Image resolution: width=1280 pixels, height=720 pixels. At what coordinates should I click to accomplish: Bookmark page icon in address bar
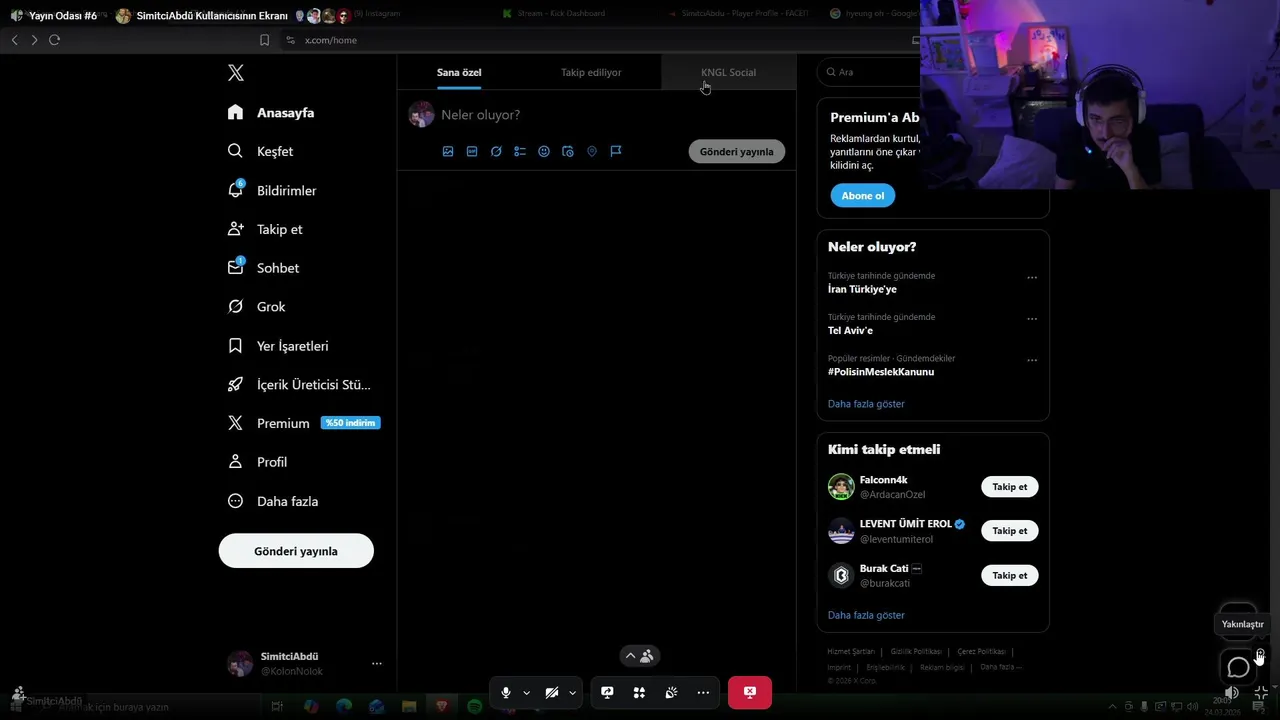click(x=264, y=40)
